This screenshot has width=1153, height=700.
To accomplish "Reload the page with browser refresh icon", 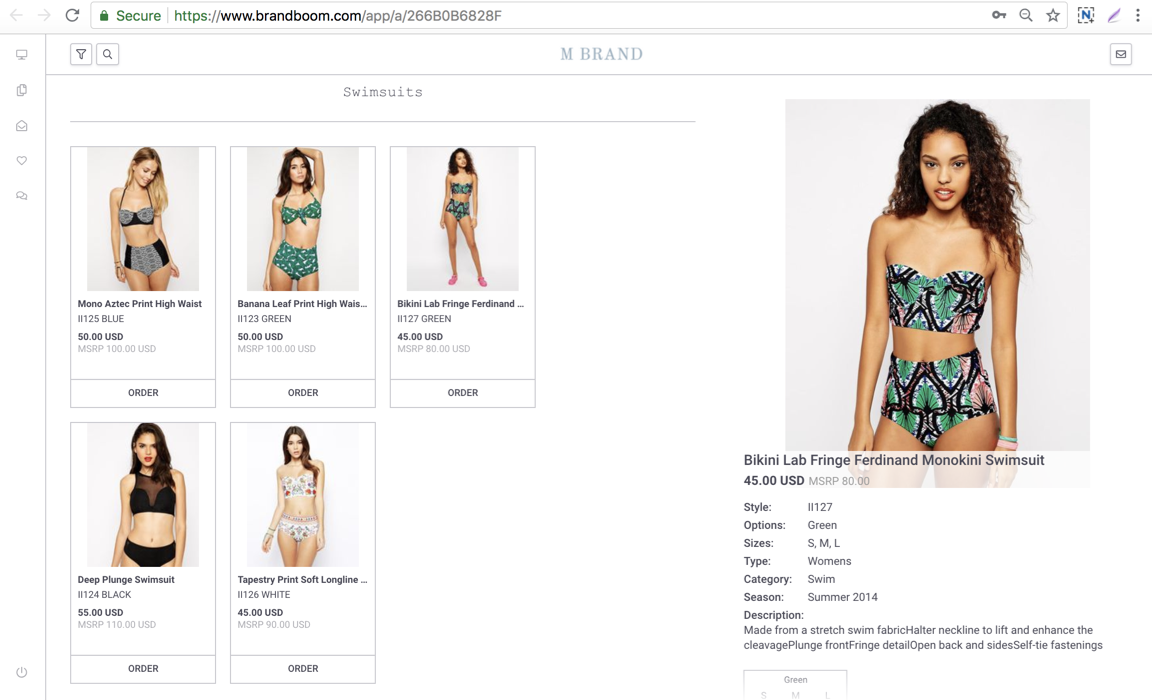I will coord(72,15).
